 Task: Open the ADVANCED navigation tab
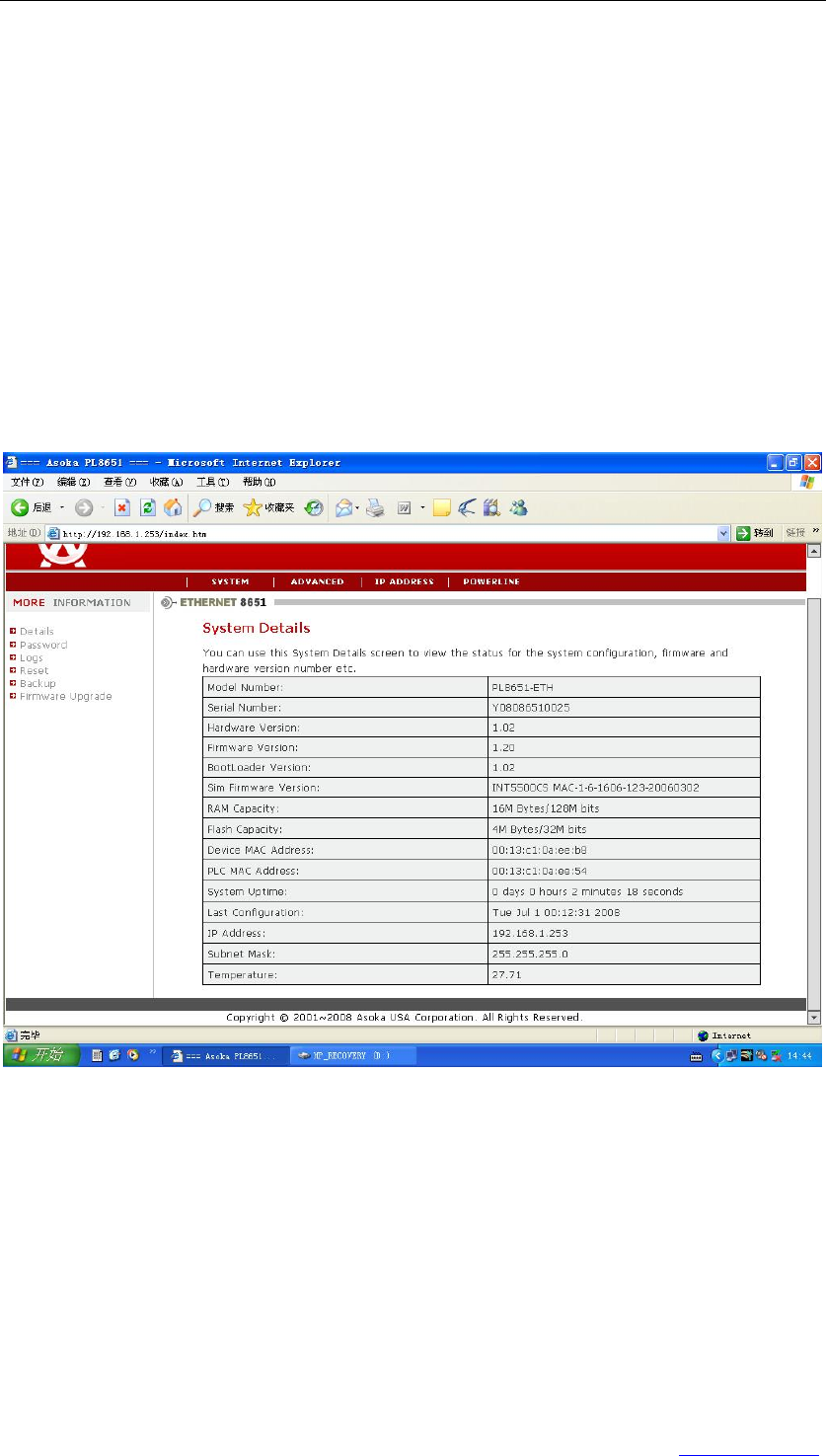(317, 582)
